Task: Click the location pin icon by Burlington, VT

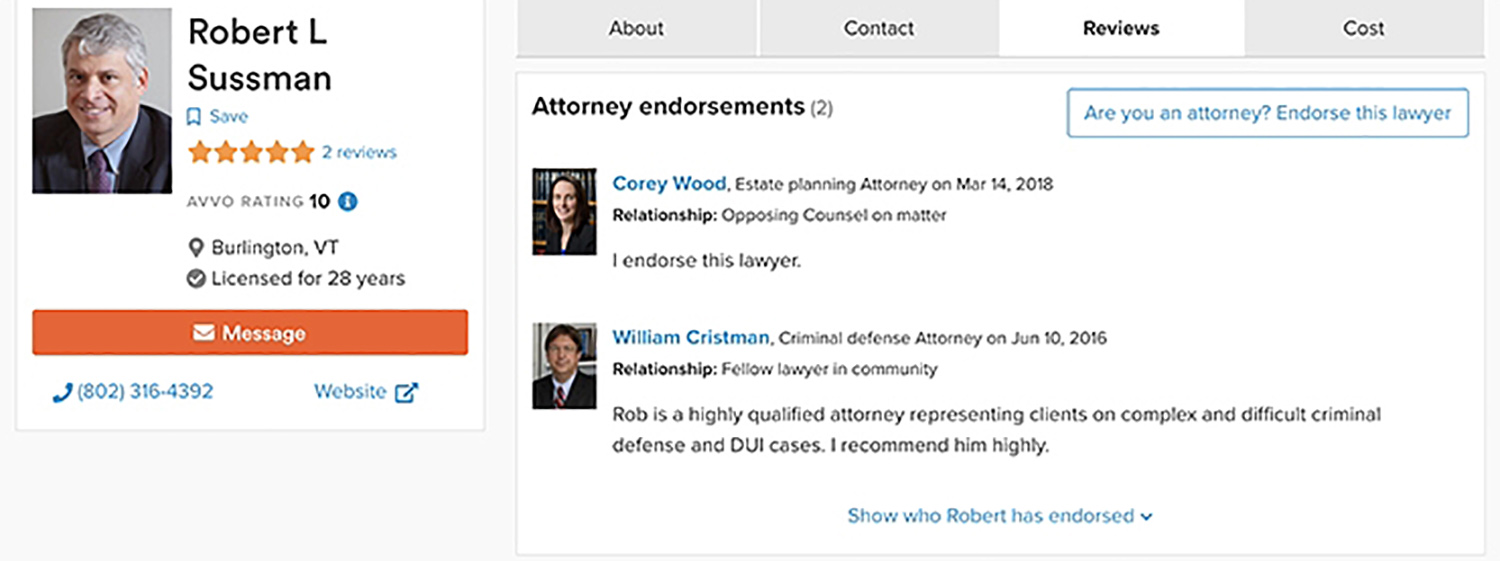Action: (x=196, y=248)
